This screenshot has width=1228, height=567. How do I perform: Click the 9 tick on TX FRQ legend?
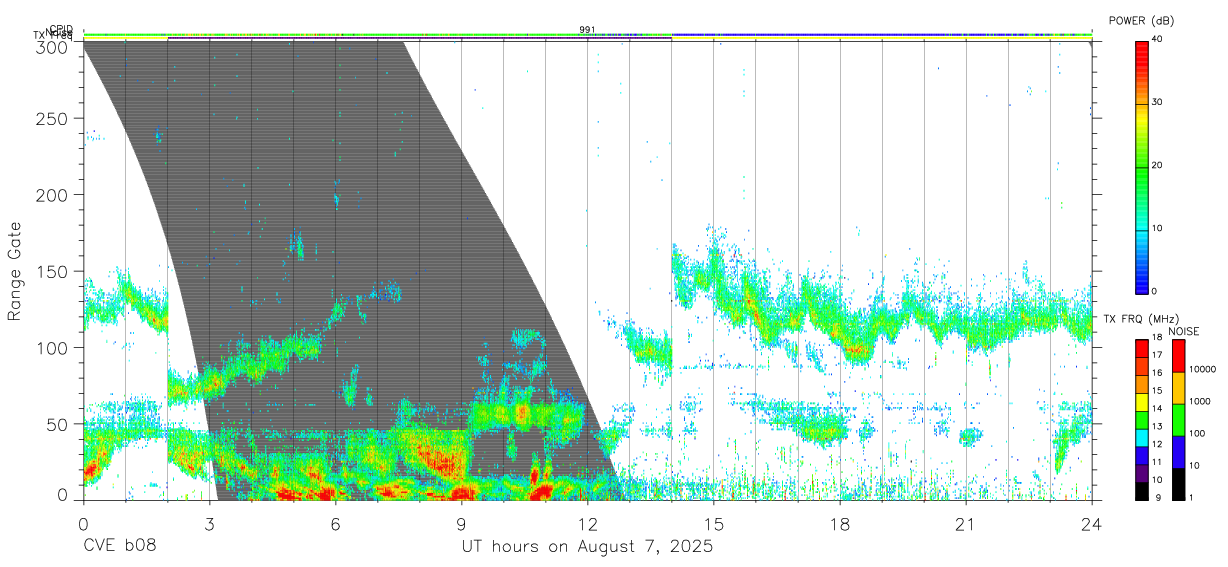[x=1159, y=497]
